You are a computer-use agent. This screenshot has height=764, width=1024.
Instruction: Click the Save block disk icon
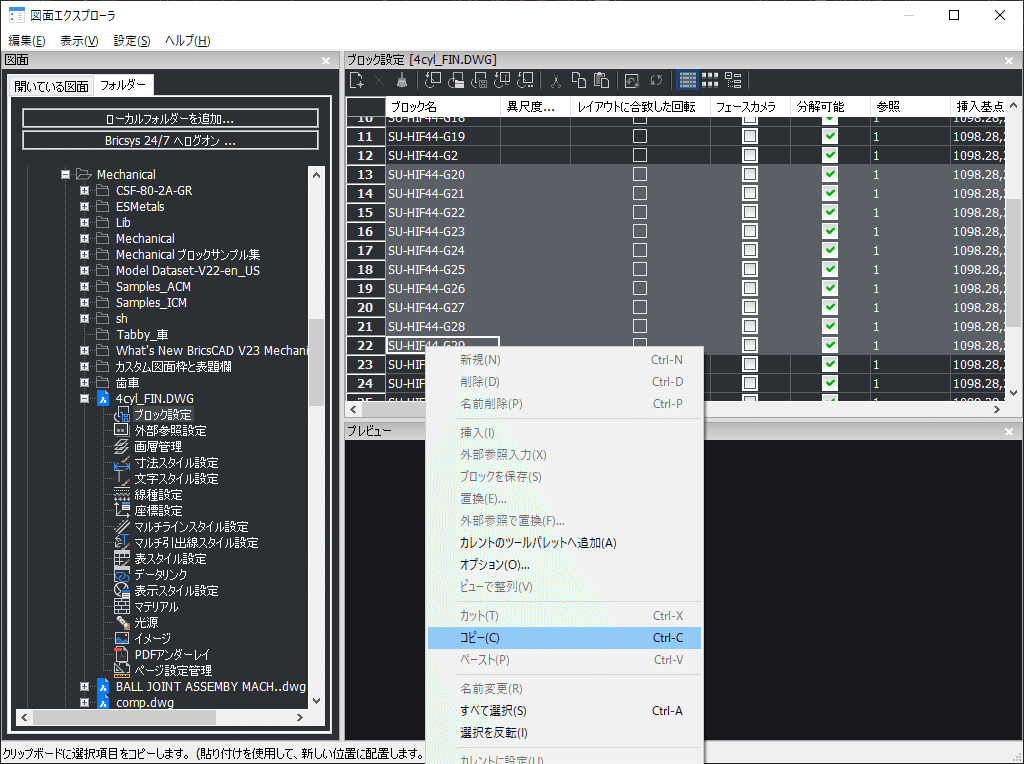click(x=479, y=80)
